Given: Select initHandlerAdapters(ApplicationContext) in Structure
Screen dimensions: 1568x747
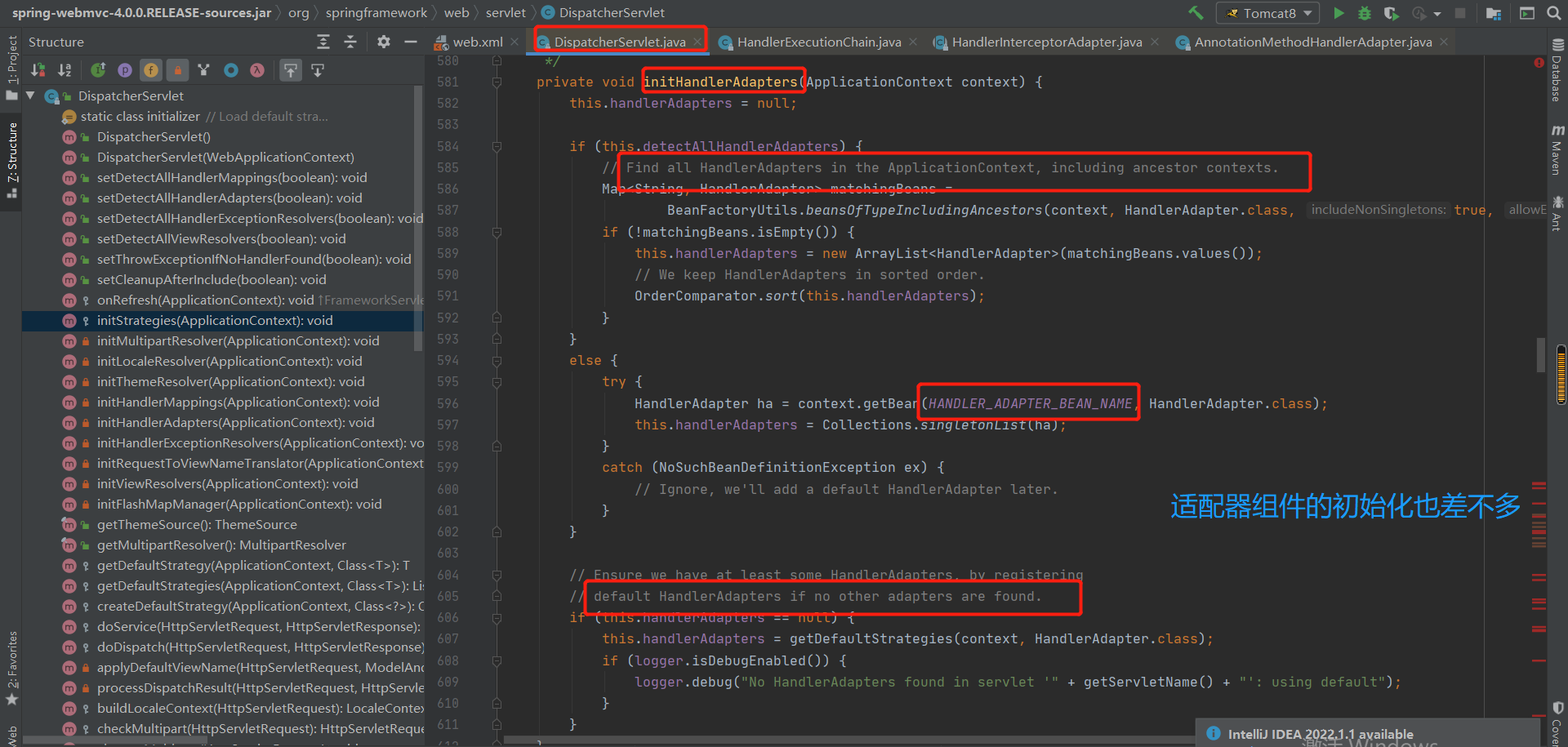Looking at the screenshot, I should click(x=235, y=423).
